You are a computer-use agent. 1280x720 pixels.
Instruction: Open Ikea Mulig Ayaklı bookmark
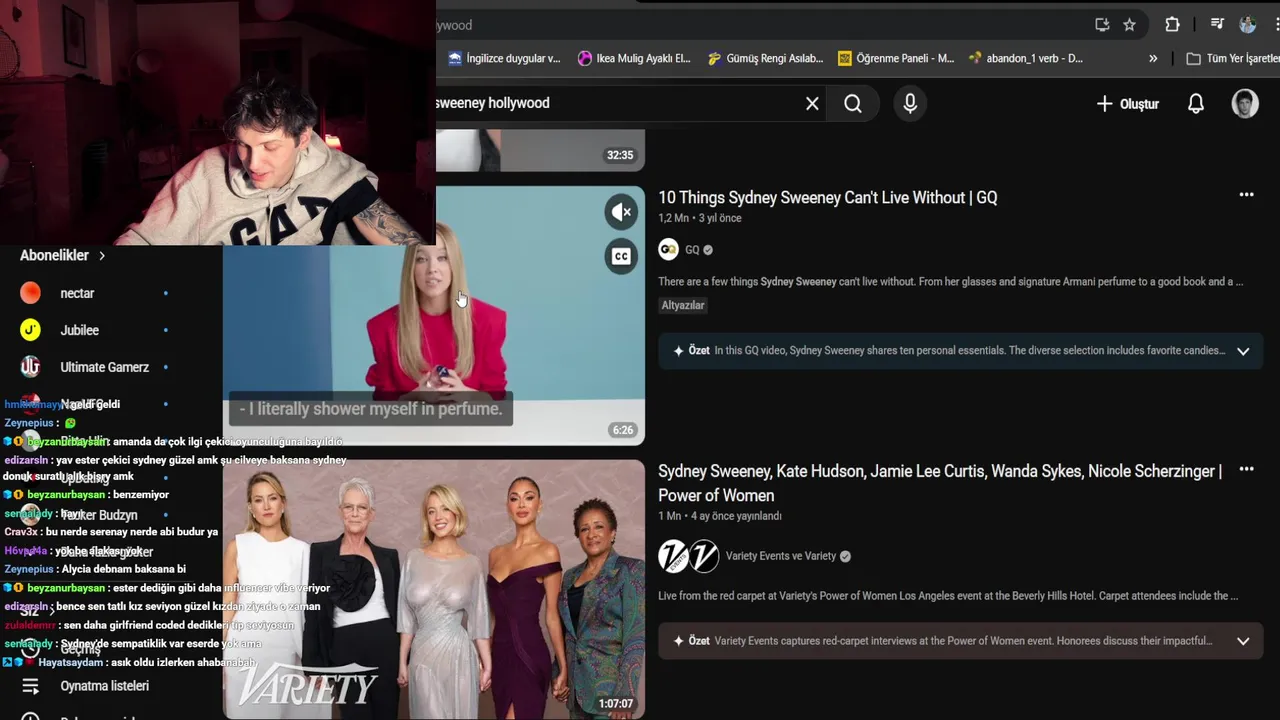634,58
